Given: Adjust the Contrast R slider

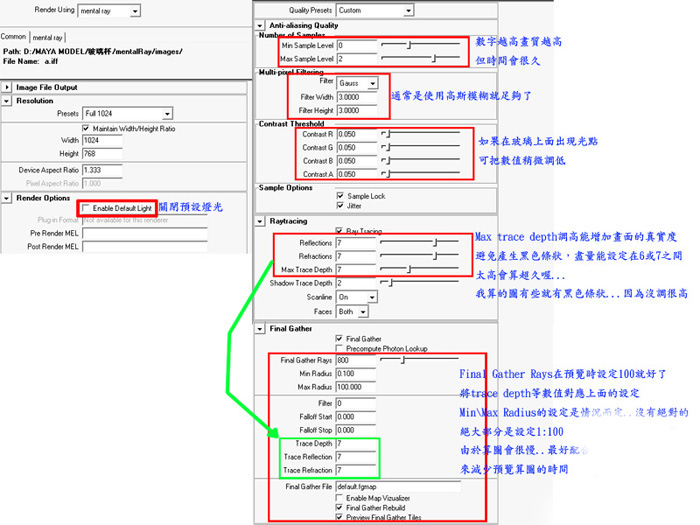Looking at the screenshot, I should pyautogui.click(x=388, y=133).
